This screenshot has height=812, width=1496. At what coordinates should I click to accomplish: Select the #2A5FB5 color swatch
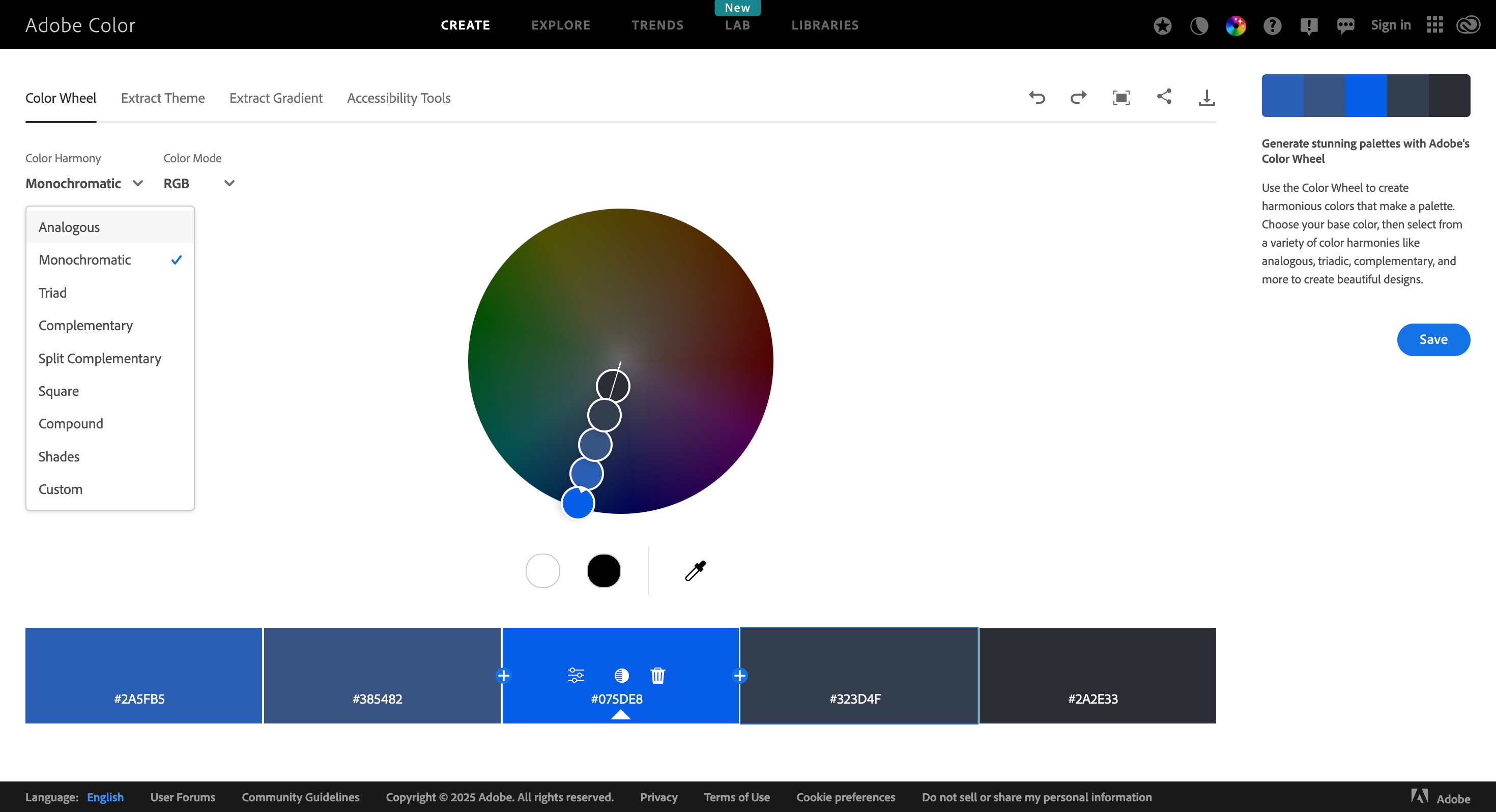[x=143, y=676]
